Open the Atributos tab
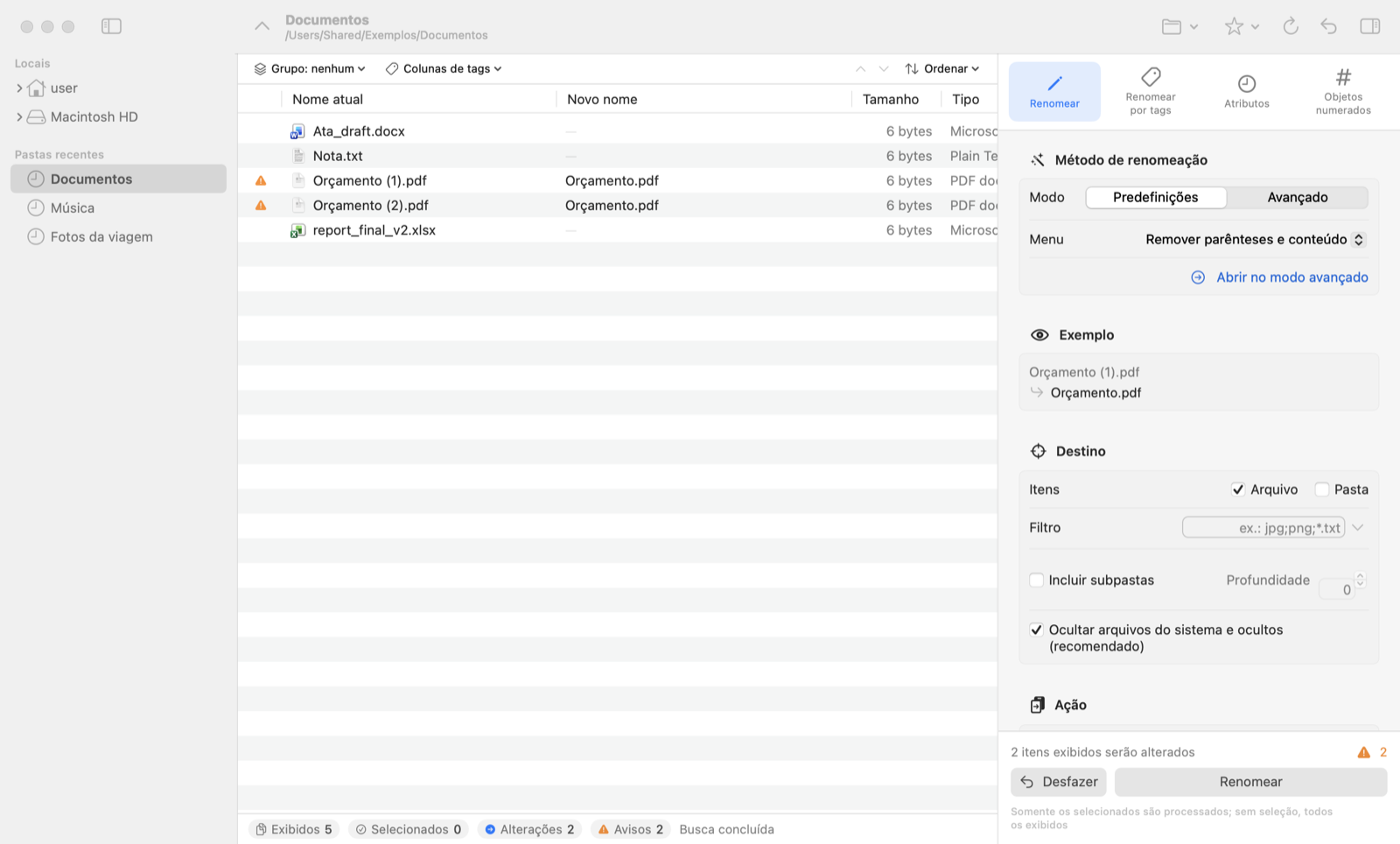The width and height of the screenshot is (1400, 844). coord(1246,91)
